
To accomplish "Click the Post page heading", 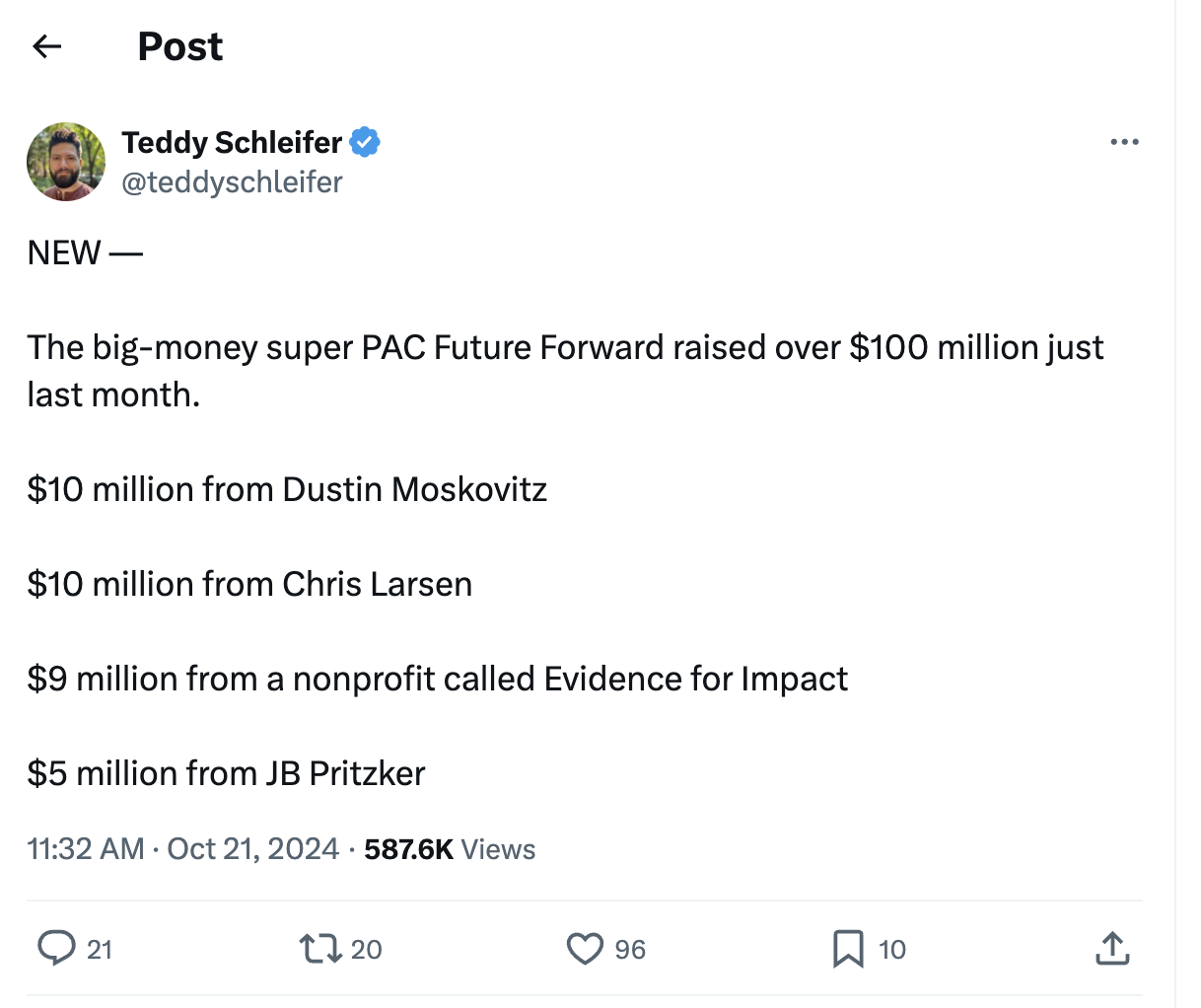I will [180, 46].
